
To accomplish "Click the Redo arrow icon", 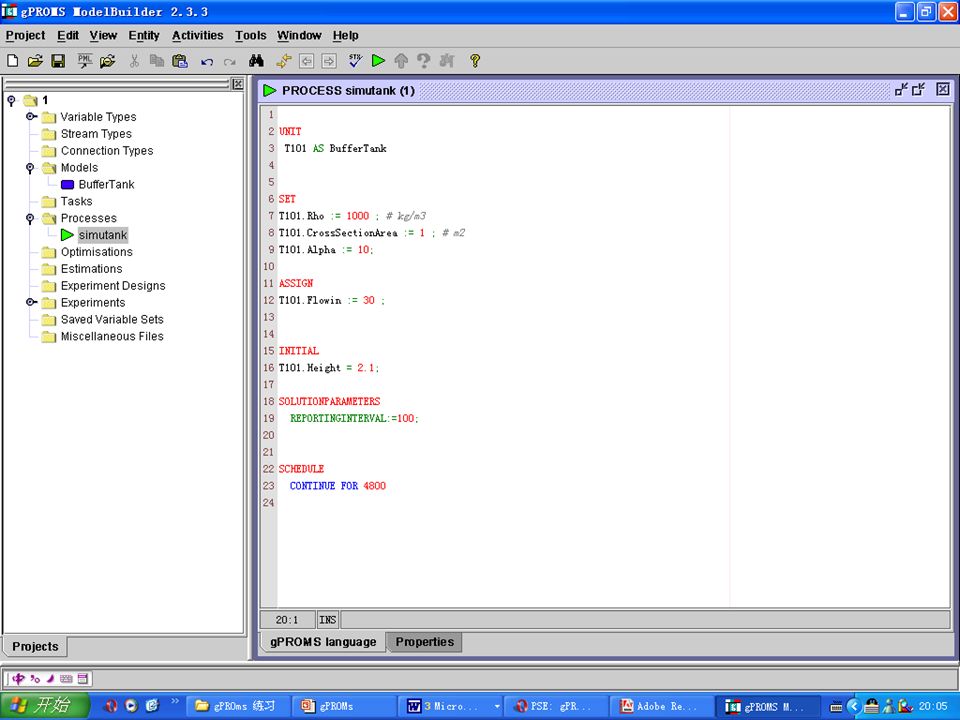I will (x=230, y=61).
